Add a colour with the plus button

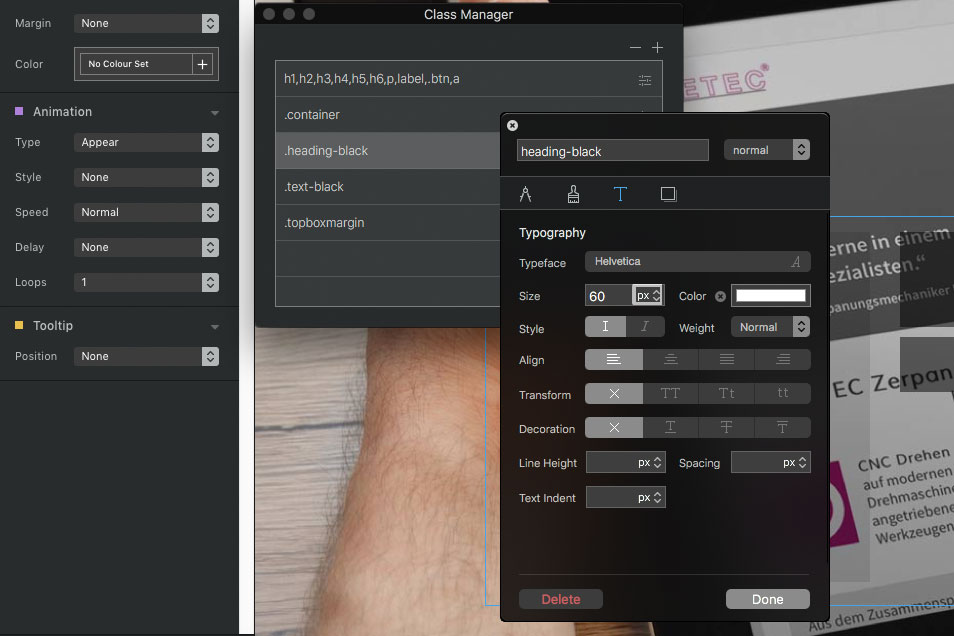pyautogui.click(x=202, y=64)
